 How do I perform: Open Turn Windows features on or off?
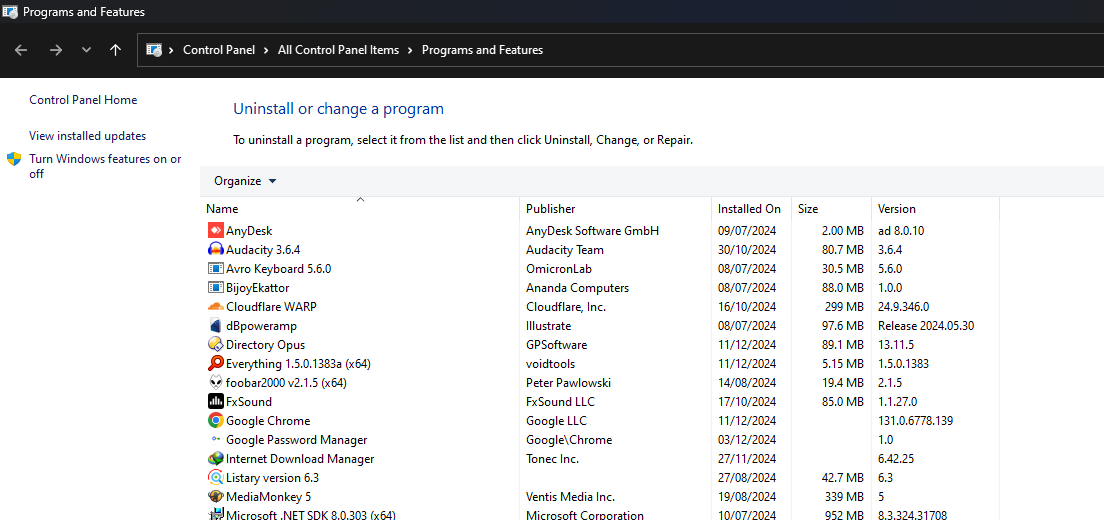[105, 166]
